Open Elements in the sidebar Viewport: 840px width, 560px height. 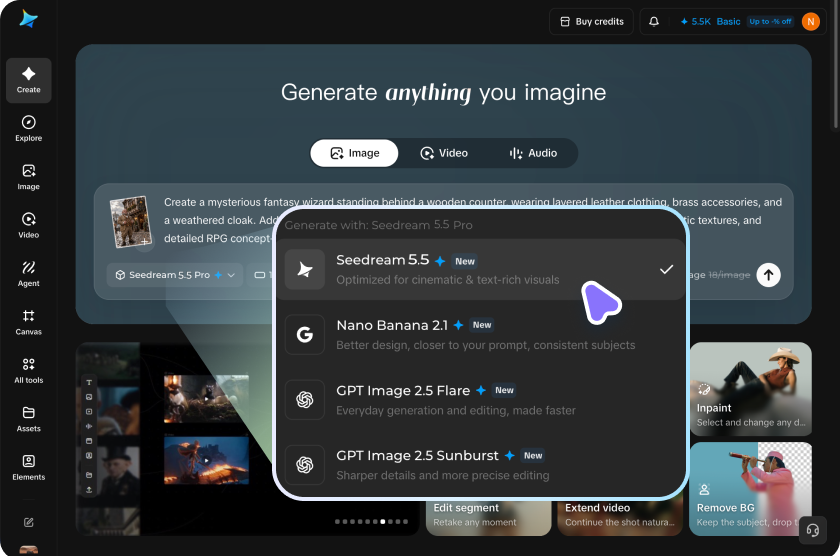pyautogui.click(x=28, y=467)
